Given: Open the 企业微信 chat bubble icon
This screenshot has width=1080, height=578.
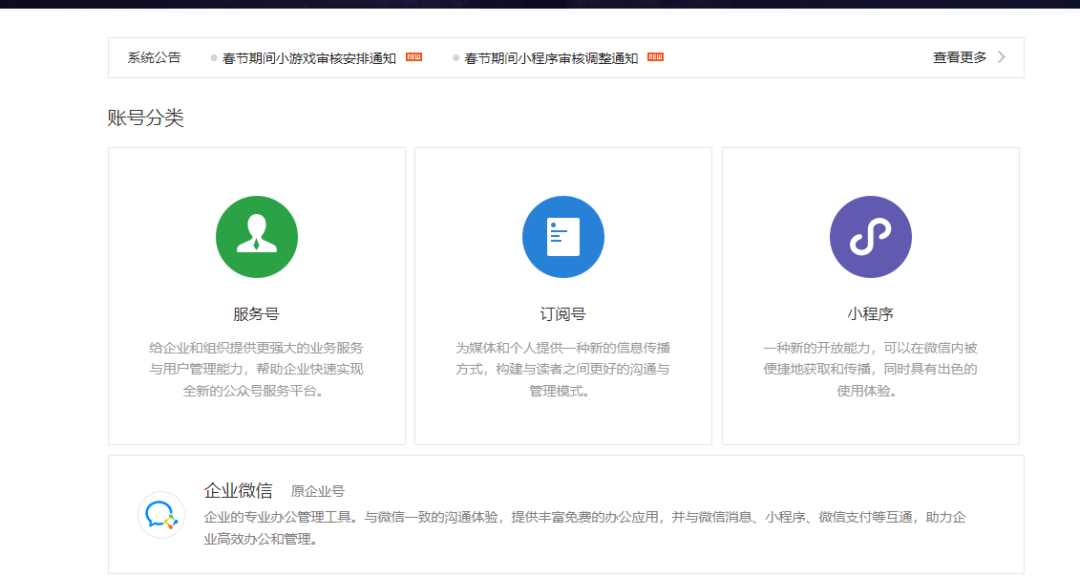Looking at the screenshot, I should point(161,515).
